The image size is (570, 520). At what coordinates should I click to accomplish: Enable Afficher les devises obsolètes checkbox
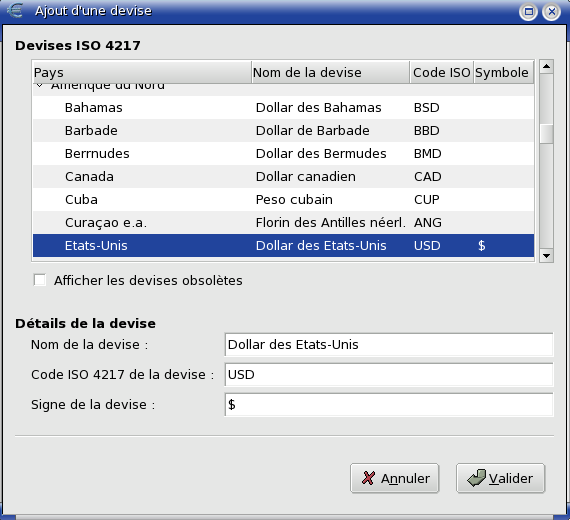tap(40, 280)
